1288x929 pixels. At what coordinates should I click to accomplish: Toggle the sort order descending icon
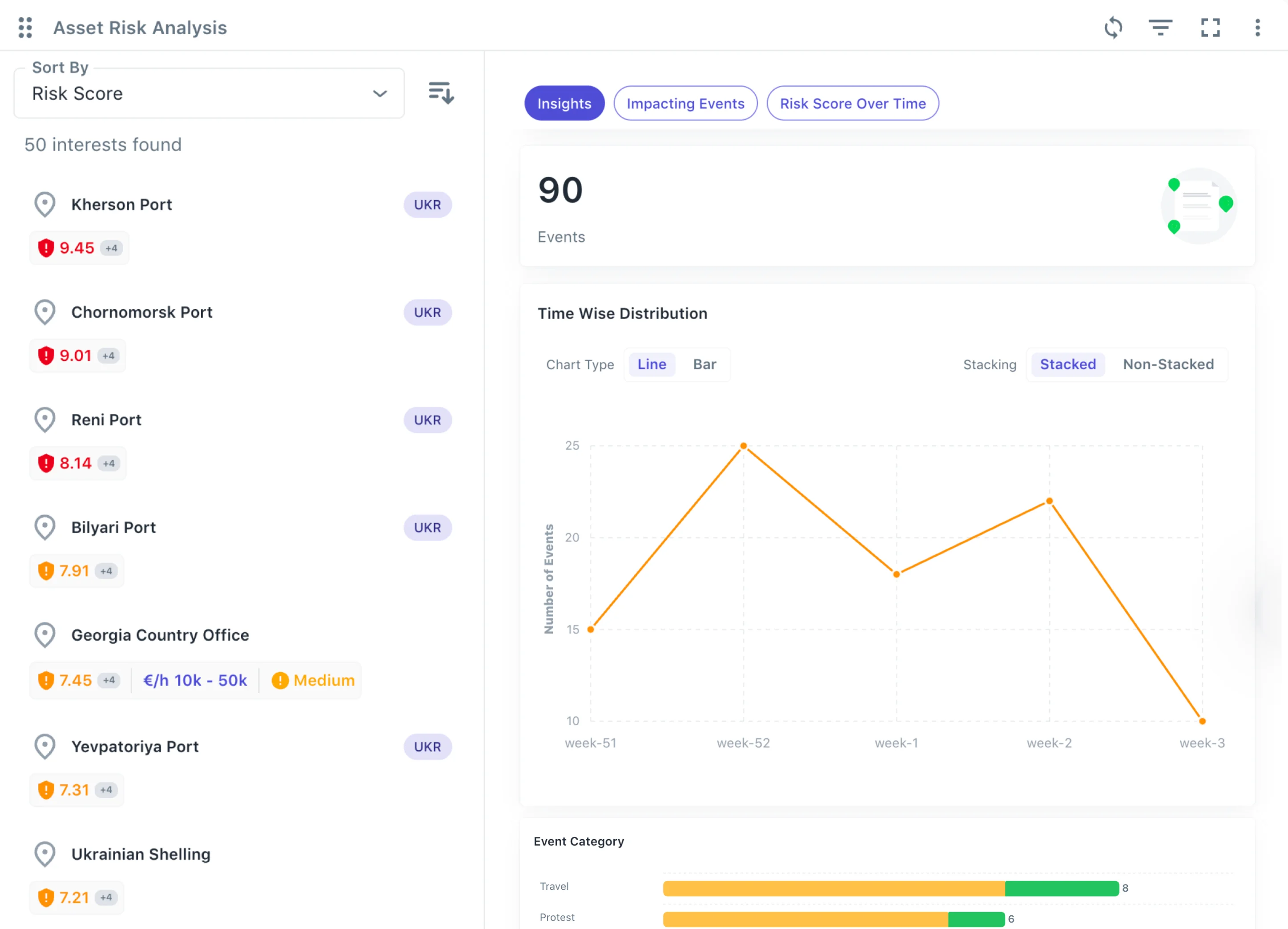[x=441, y=93]
